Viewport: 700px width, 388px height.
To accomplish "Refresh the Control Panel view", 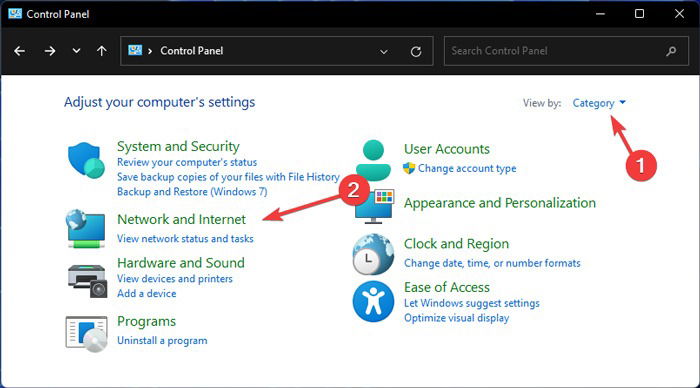I will coord(416,51).
